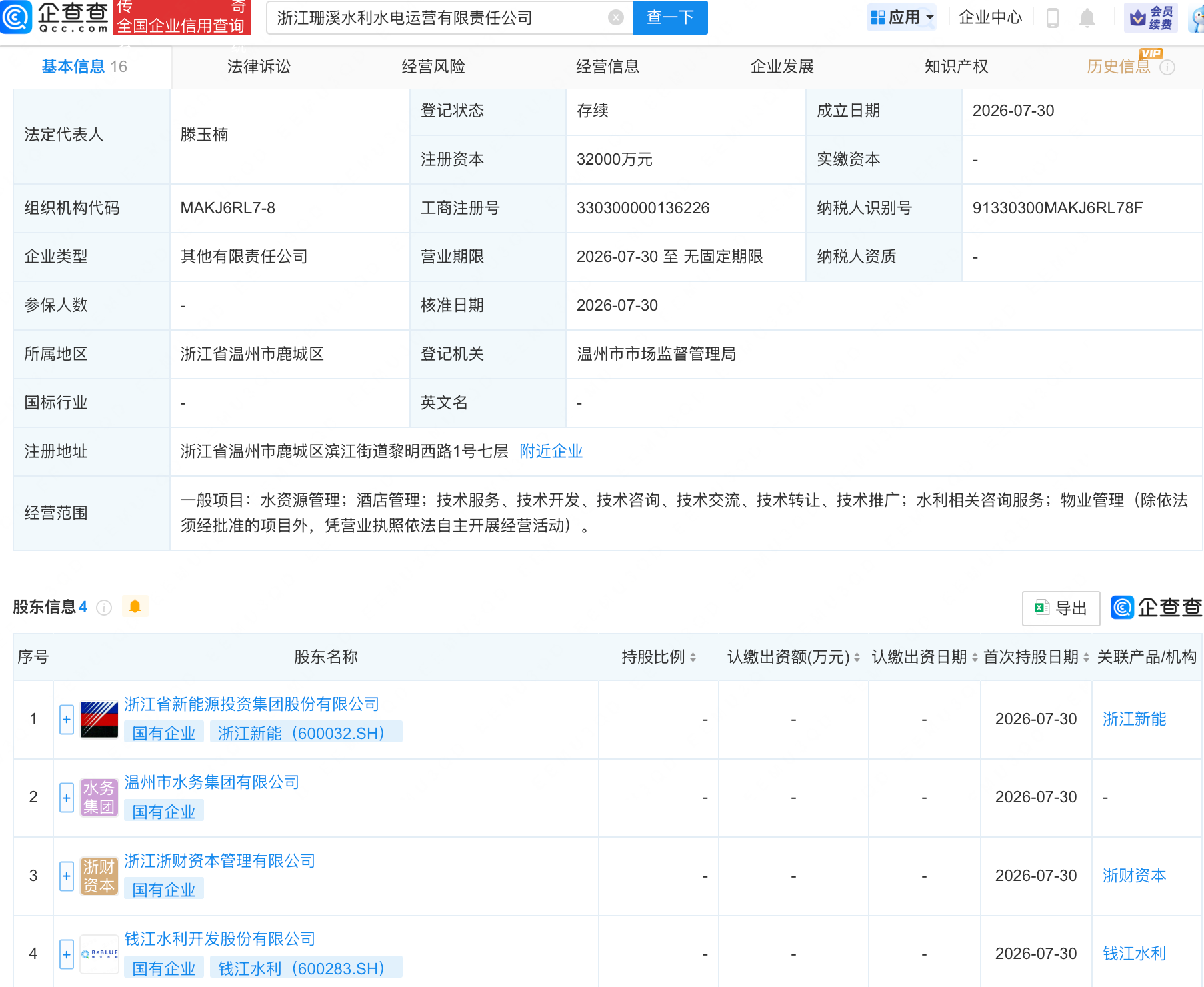Open the notification bell in header

(x=1087, y=17)
